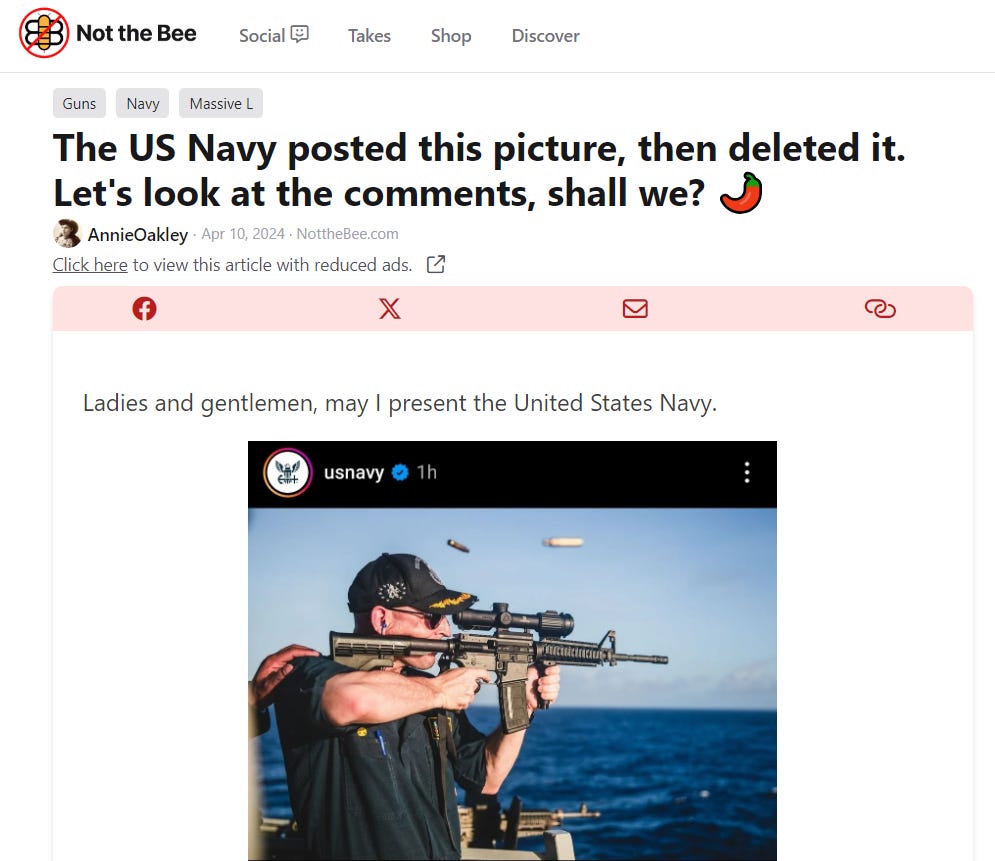
Task: Open the Takes section
Action: point(369,36)
